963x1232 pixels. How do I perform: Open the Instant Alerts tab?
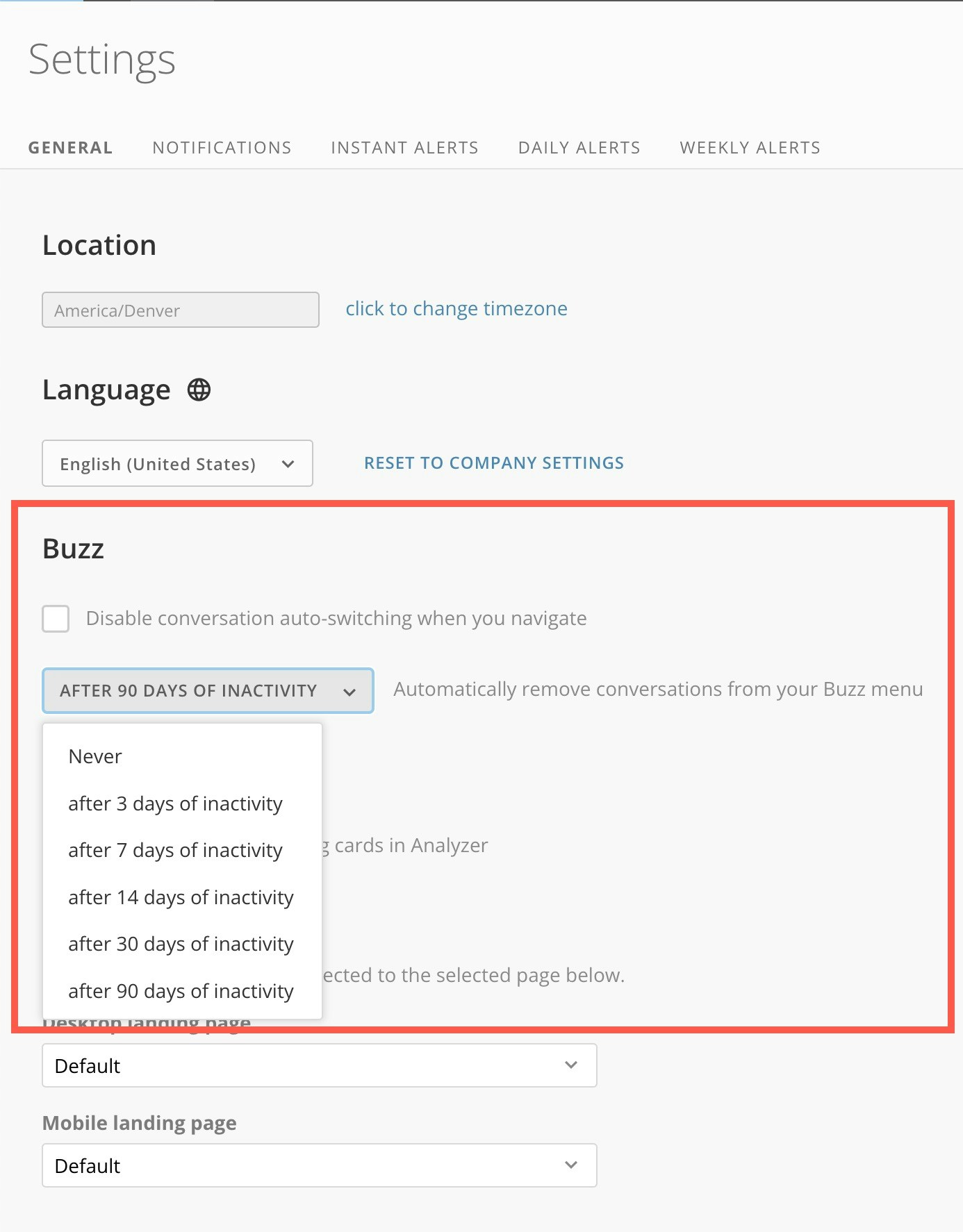[x=404, y=148]
